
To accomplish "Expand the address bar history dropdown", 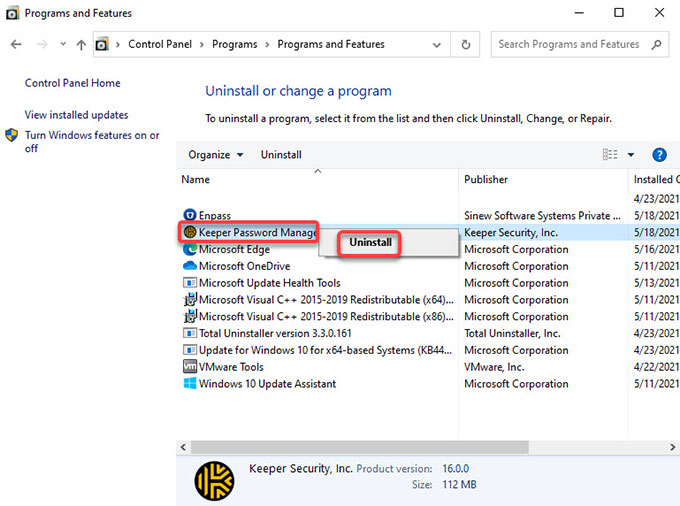I will (x=437, y=45).
